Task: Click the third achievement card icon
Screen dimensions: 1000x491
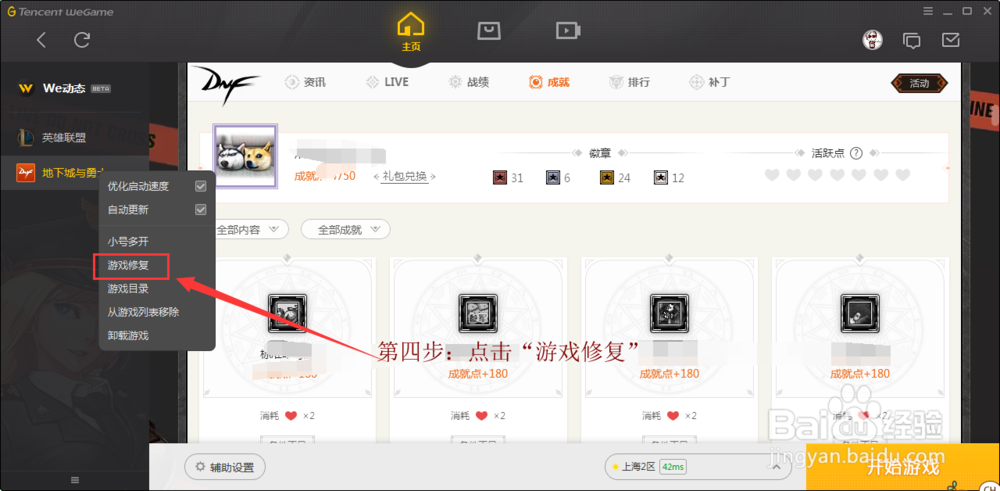Action: pyautogui.click(x=669, y=313)
